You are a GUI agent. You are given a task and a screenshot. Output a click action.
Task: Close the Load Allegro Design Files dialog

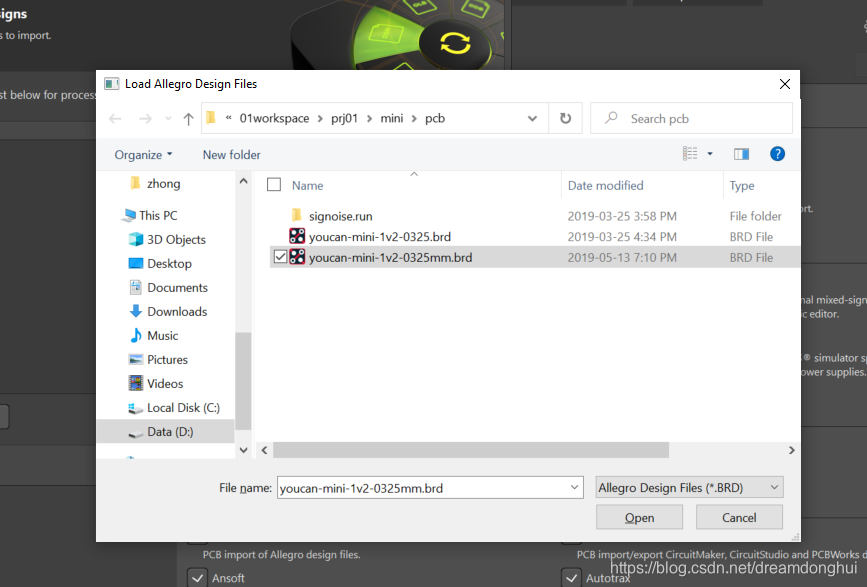point(785,84)
